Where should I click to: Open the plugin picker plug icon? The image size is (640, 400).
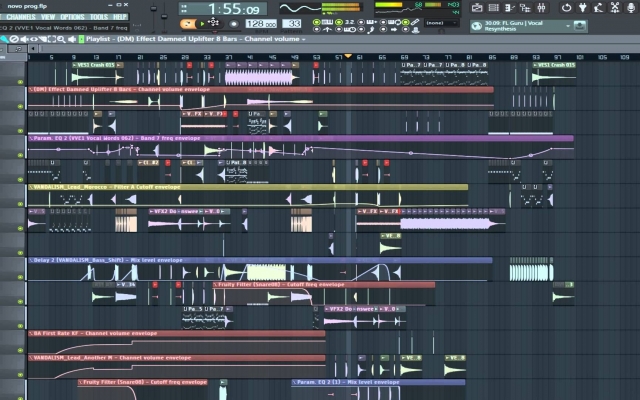coord(582,7)
